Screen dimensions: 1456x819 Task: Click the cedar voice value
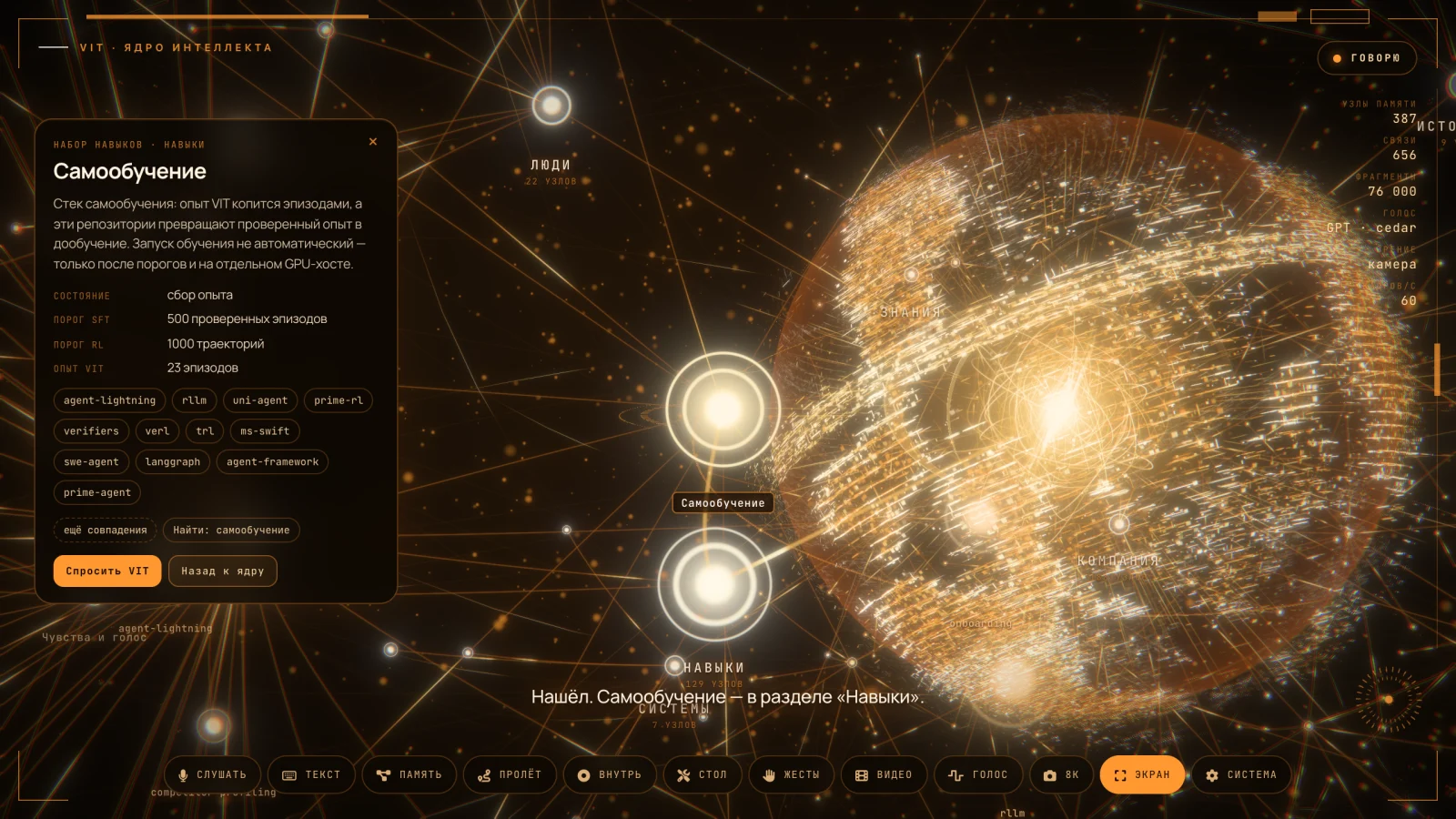(1396, 228)
